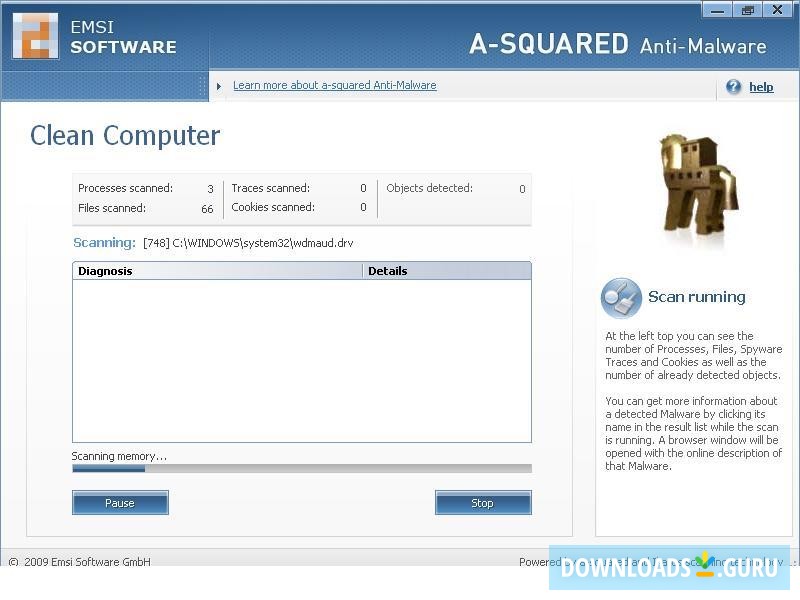
Task: Restore down the A-Squared window
Action: pyautogui.click(x=747, y=10)
